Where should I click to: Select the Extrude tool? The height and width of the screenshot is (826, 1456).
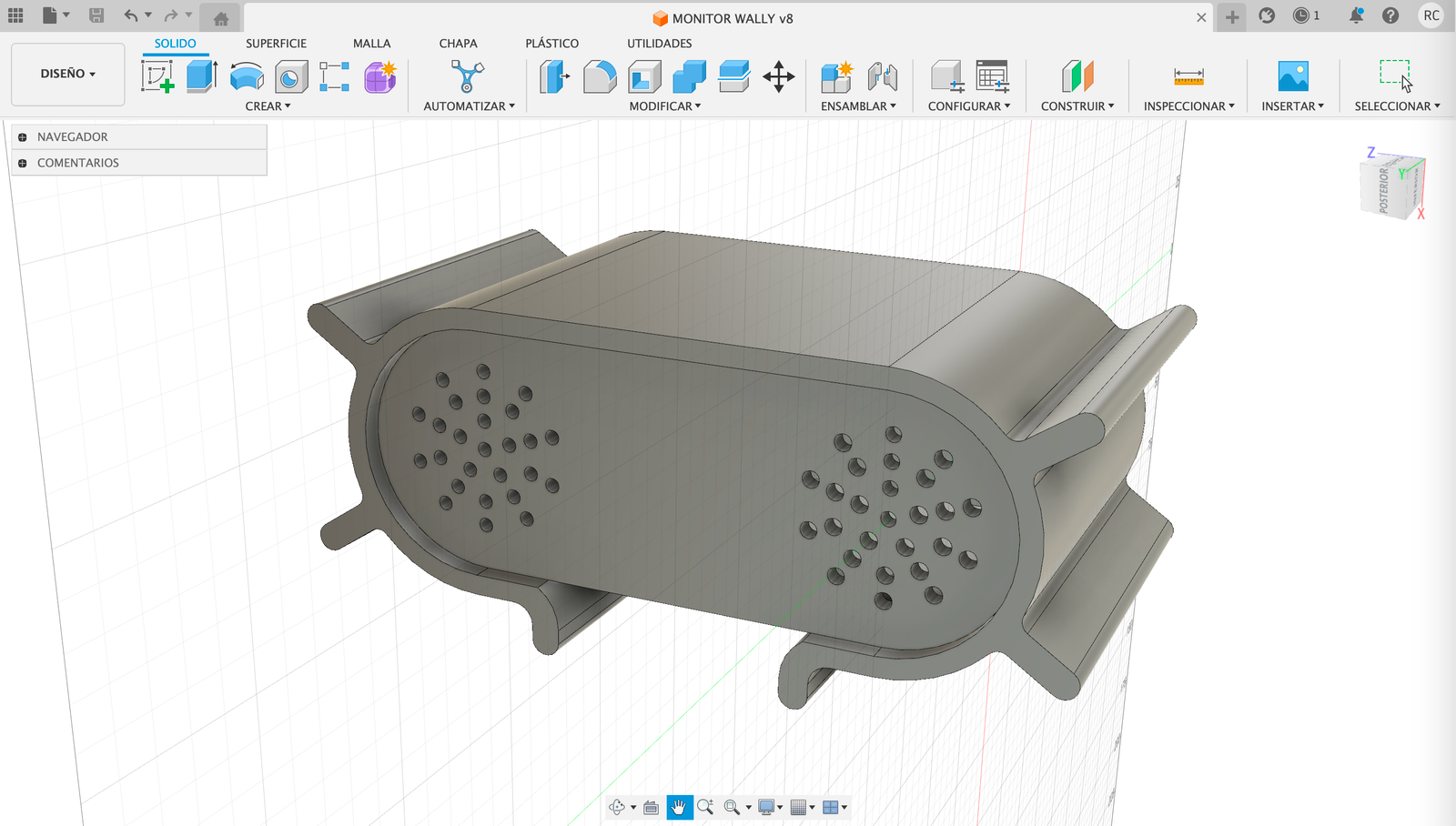click(x=202, y=76)
